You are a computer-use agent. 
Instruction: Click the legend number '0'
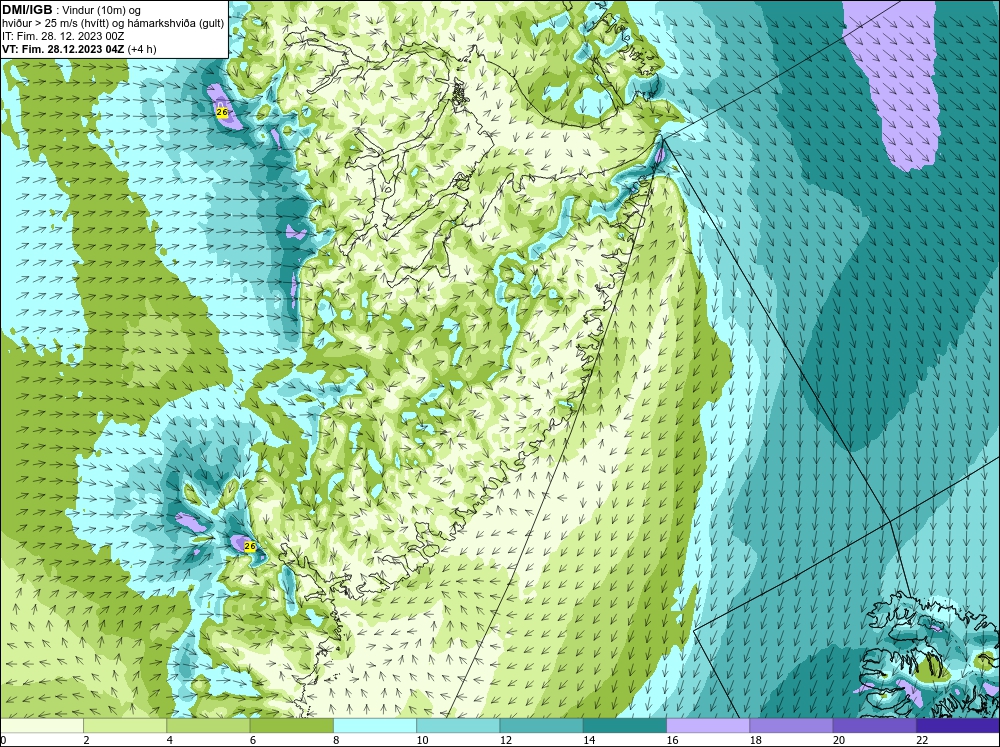[3, 740]
